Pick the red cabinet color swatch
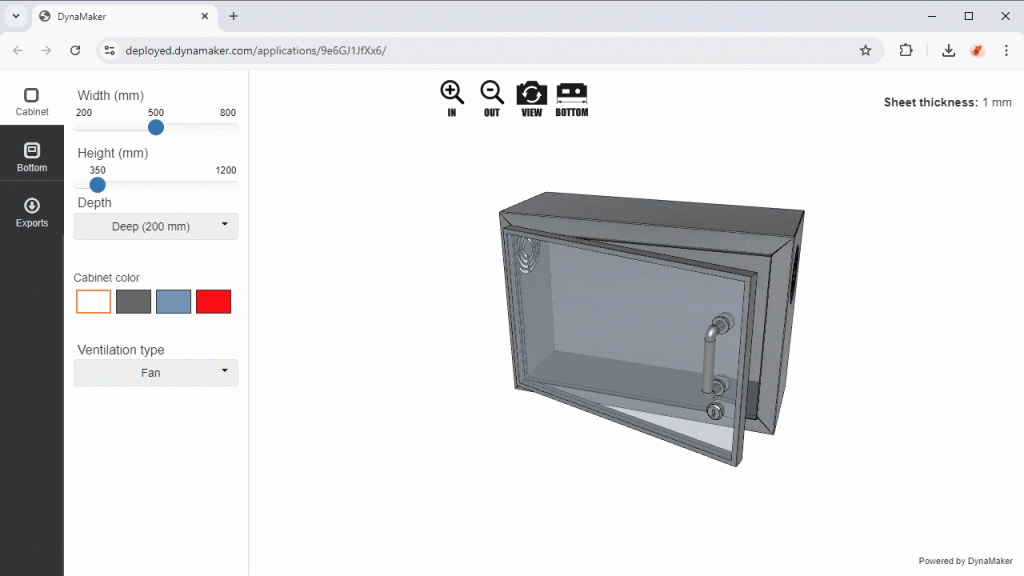Image resolution: width=1024 pixels, height=576 pixels. tap(214, 302)
